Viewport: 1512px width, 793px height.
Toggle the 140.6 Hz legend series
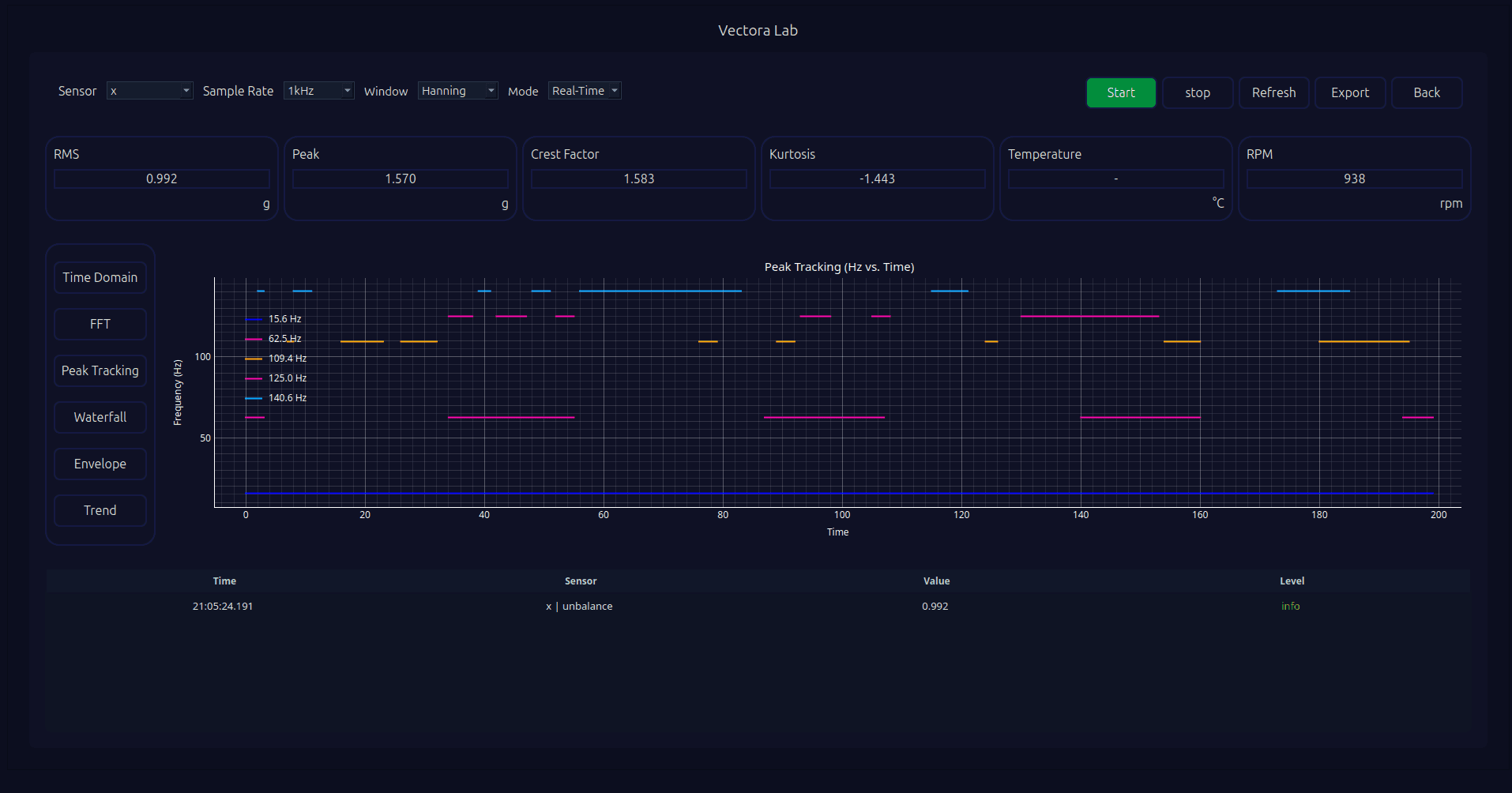[x=276, y=398]
